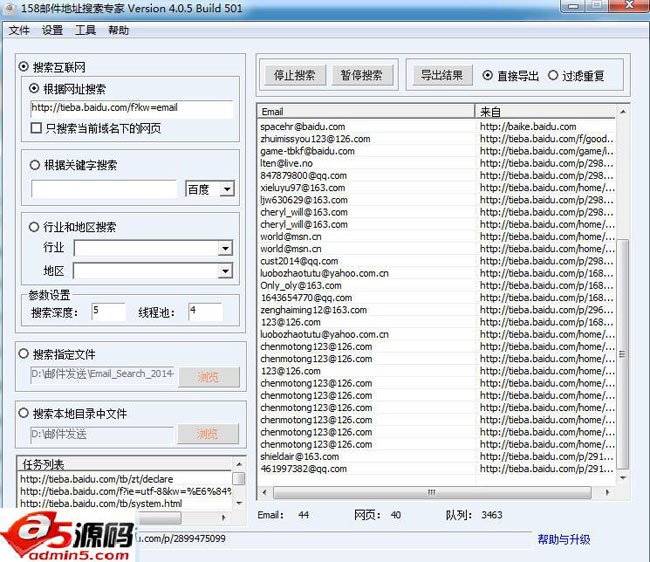The height and width of the screenshot is (562, 650).
Task: Click the 浏览 button for 搜索本地目录
Action: coord(208,434)
